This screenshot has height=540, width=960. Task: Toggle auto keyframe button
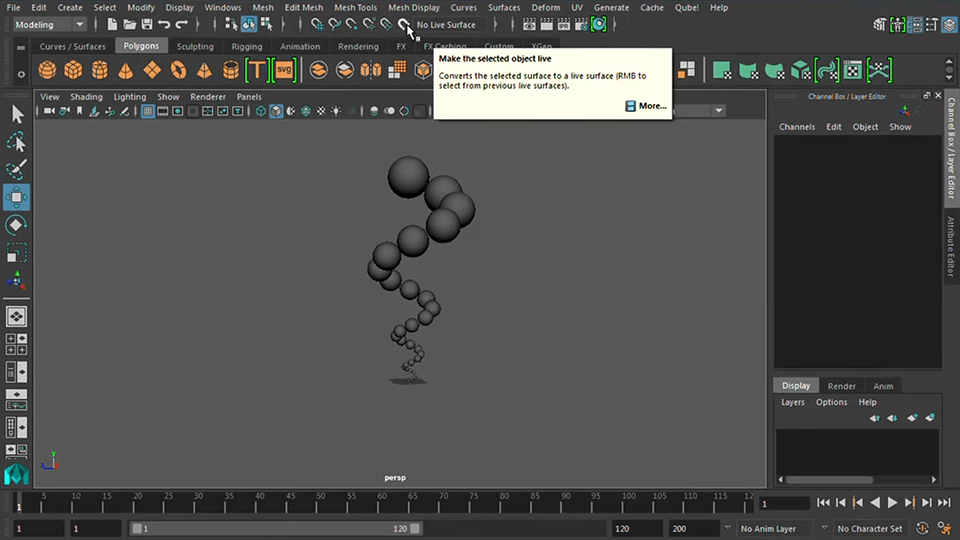pos(922,528)
